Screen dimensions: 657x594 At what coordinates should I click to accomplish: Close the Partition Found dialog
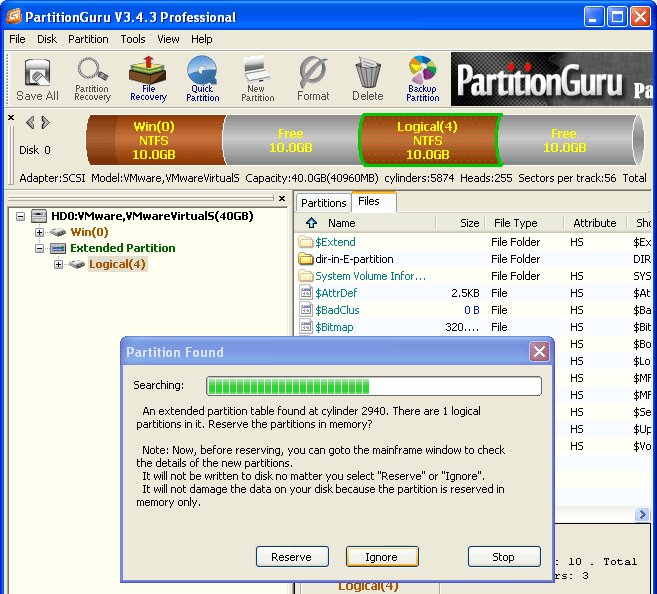coord(539,352)
